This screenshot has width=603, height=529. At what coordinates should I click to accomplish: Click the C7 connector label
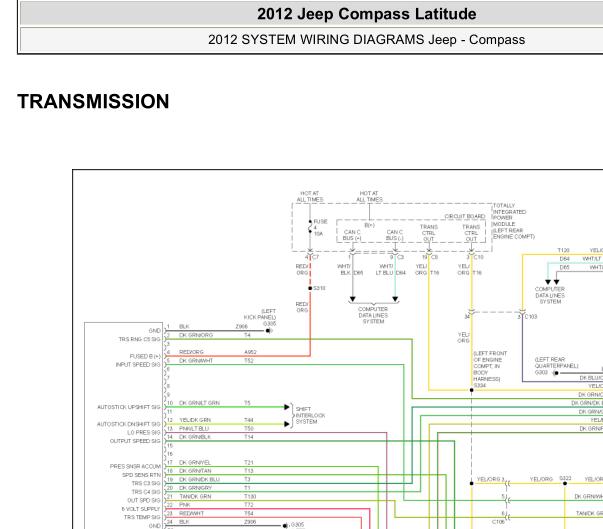pyautogui.click(x=316, y=257)
